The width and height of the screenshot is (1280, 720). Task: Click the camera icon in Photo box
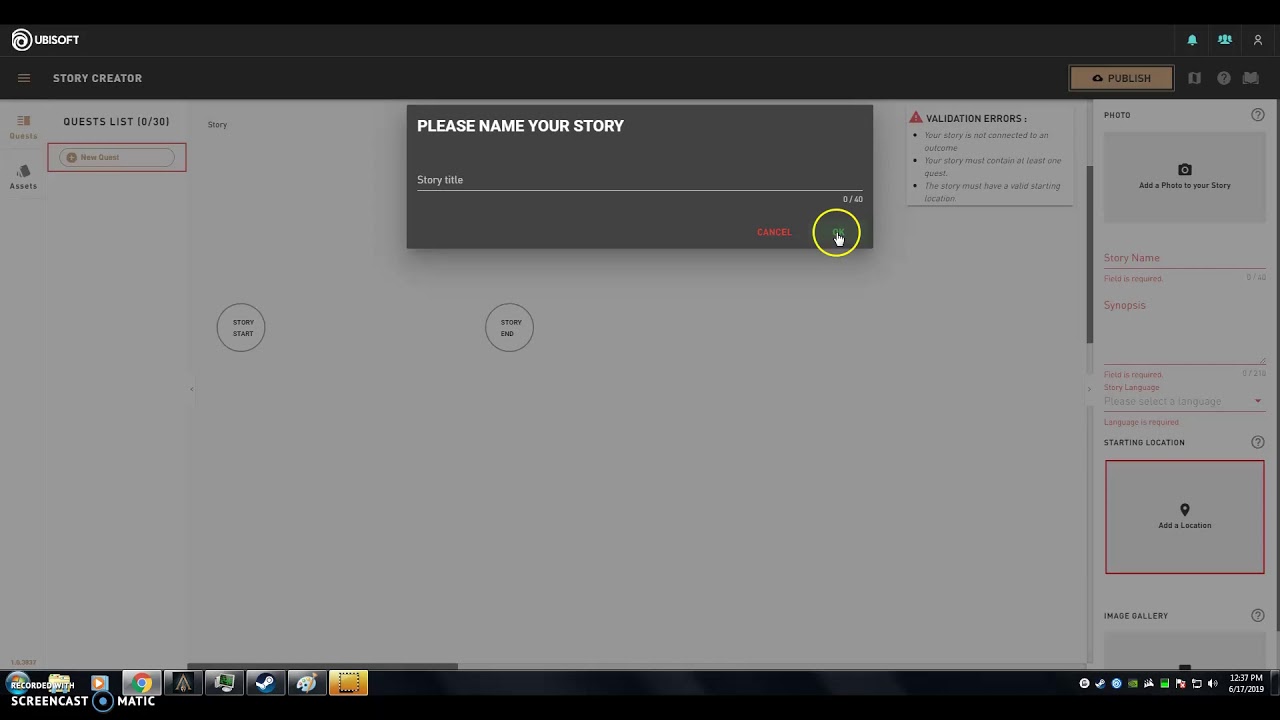1185,170
